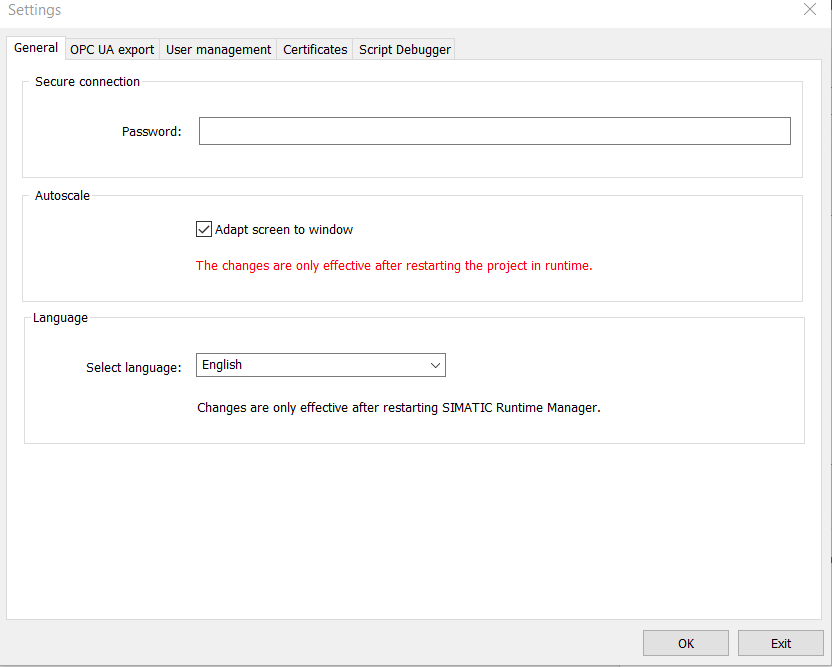Focus the Password input field
This screenshot has height=667, width=832.
tap(494, 131)
